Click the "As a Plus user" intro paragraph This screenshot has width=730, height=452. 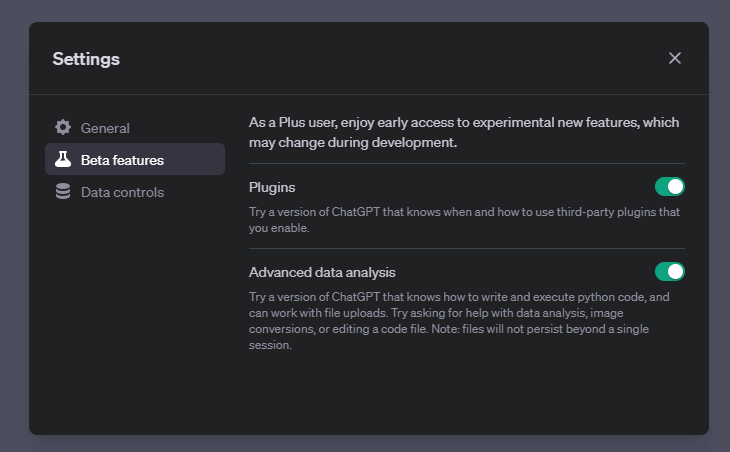(464, 123)
